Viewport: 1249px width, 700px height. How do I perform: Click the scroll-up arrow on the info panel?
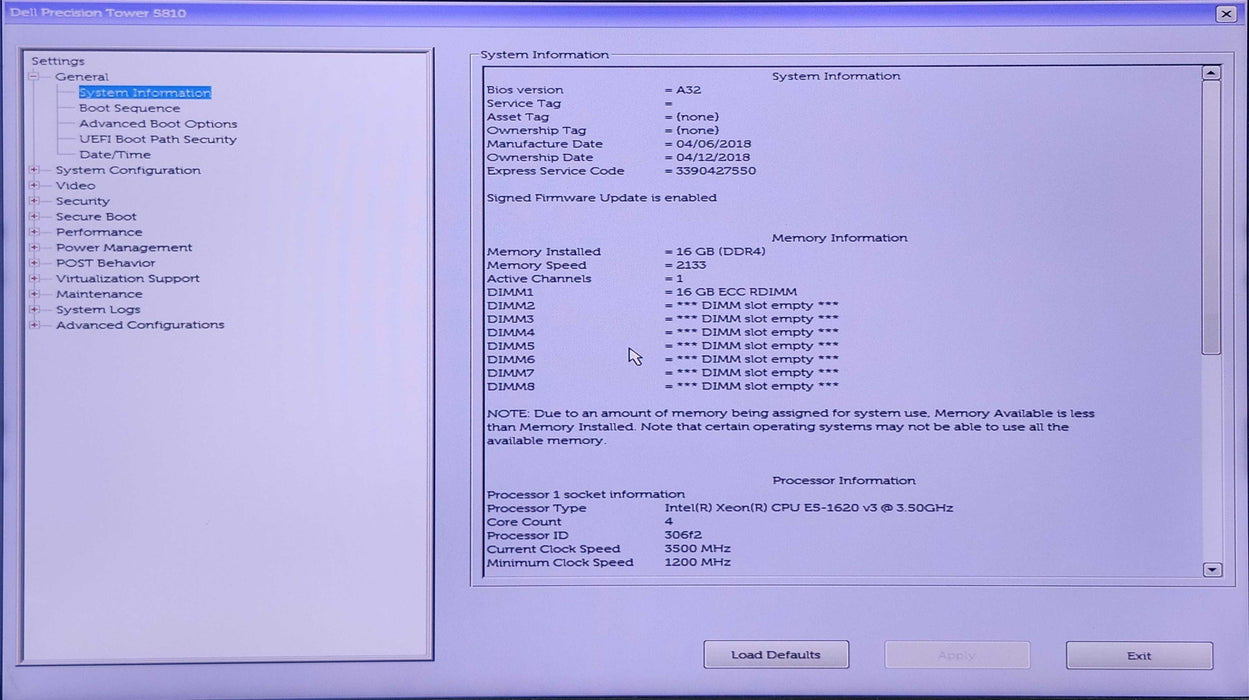pos(1211,71)
